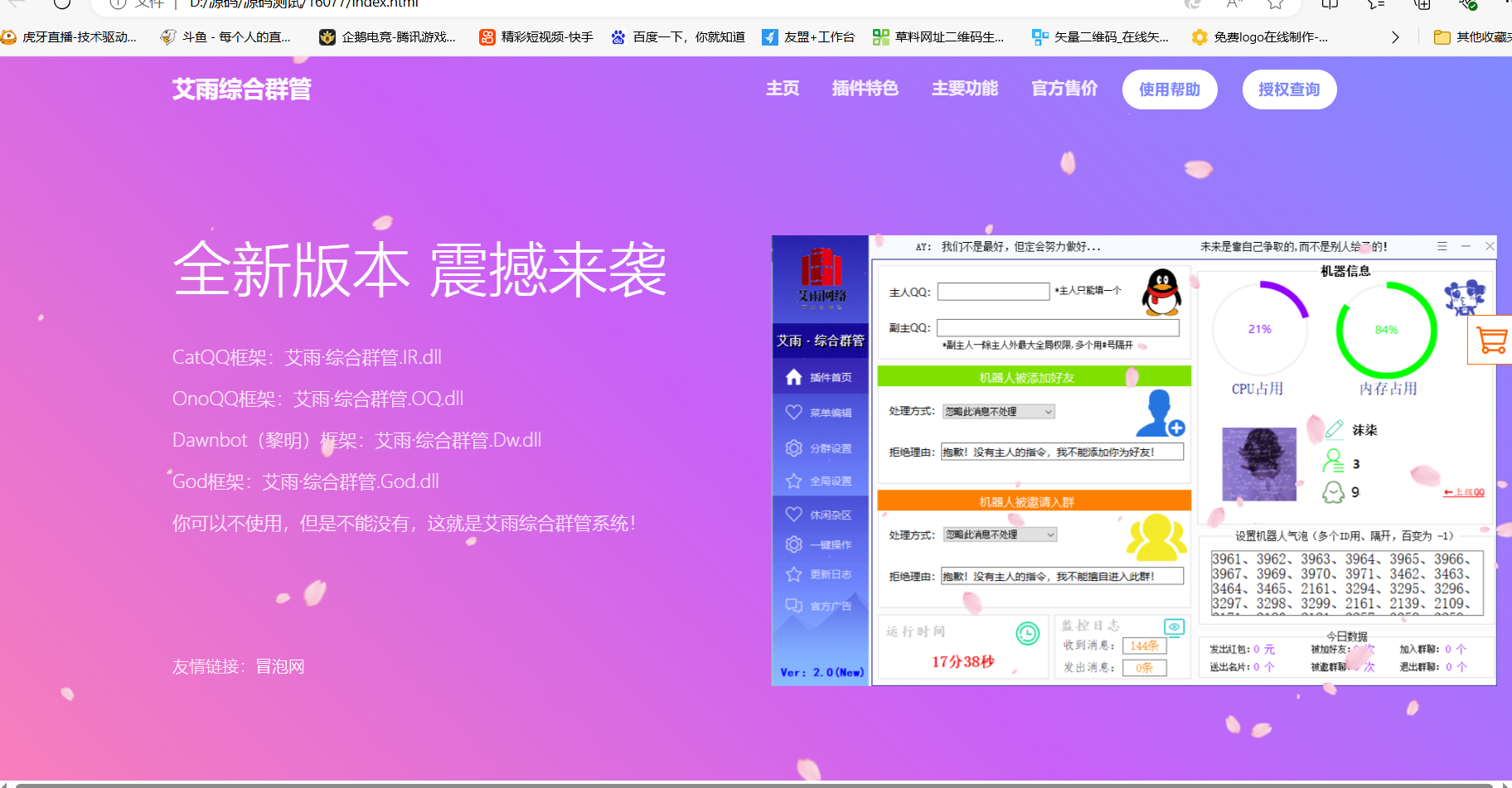The width and height of the screenshot is (1512, 788).
Task: Open the 虎牙直播 bookmark
Action: point(70,37)
